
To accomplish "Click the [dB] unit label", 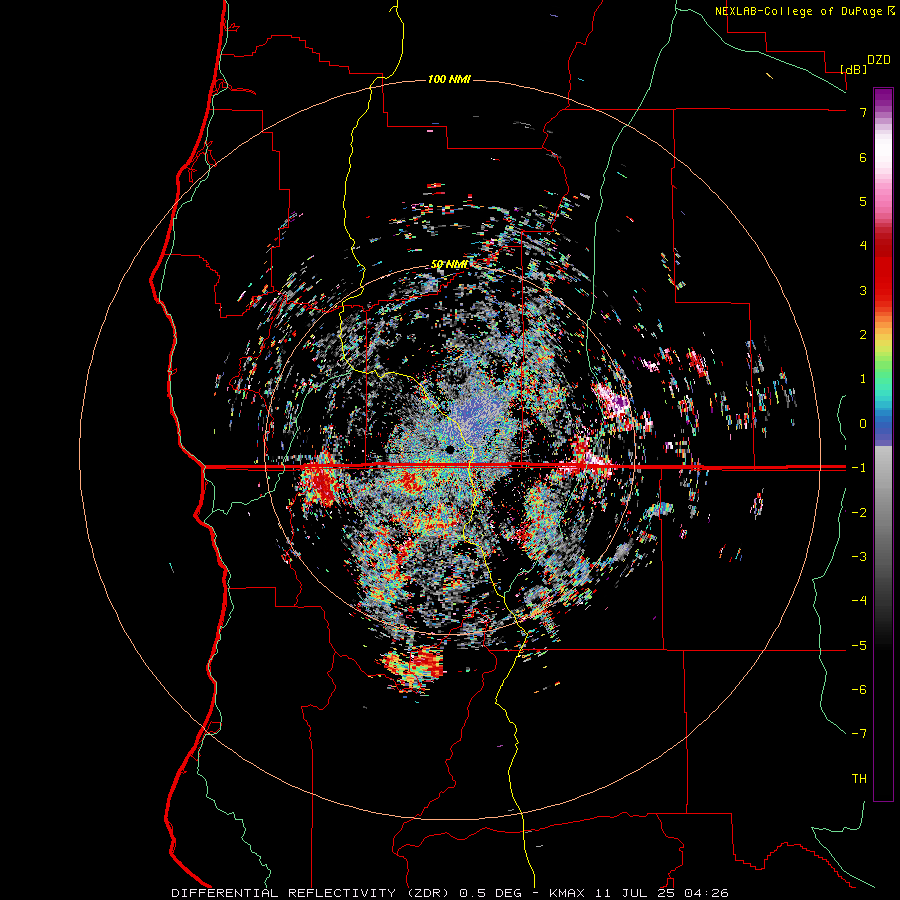I will pyautogui.click(x=853, y=69).
